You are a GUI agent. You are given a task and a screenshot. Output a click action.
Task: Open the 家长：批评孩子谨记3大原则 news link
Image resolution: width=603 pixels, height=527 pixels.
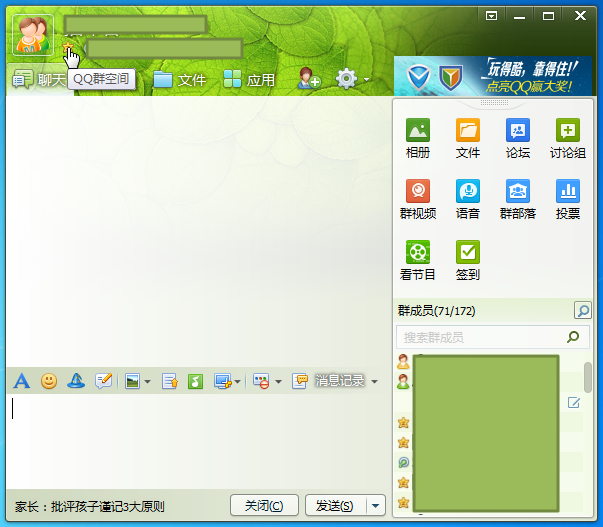pyautogui.click(x=90, y=507)
